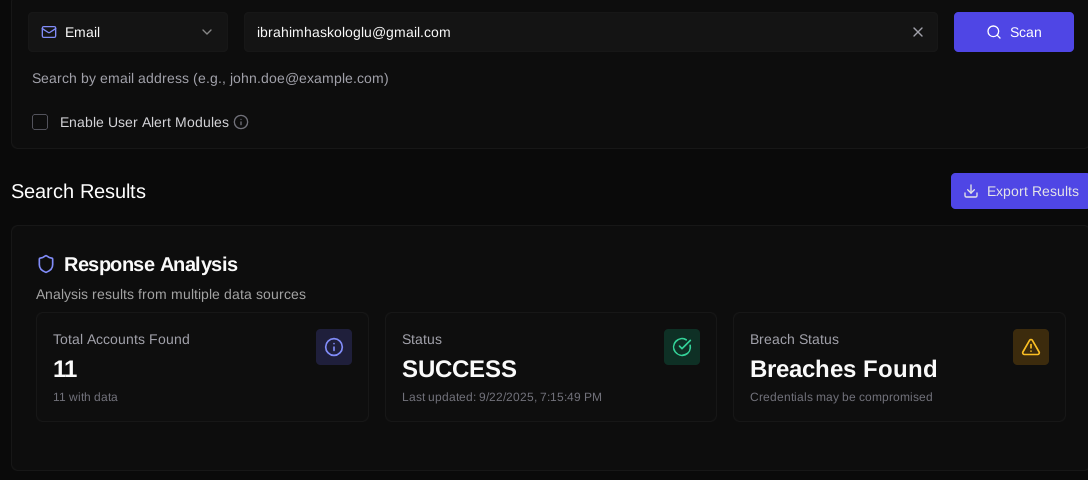The width and height of the screenshot is (1088, 480).
Task: Enable the User Alert Modules checkbox
Action: tap(40, 122)
